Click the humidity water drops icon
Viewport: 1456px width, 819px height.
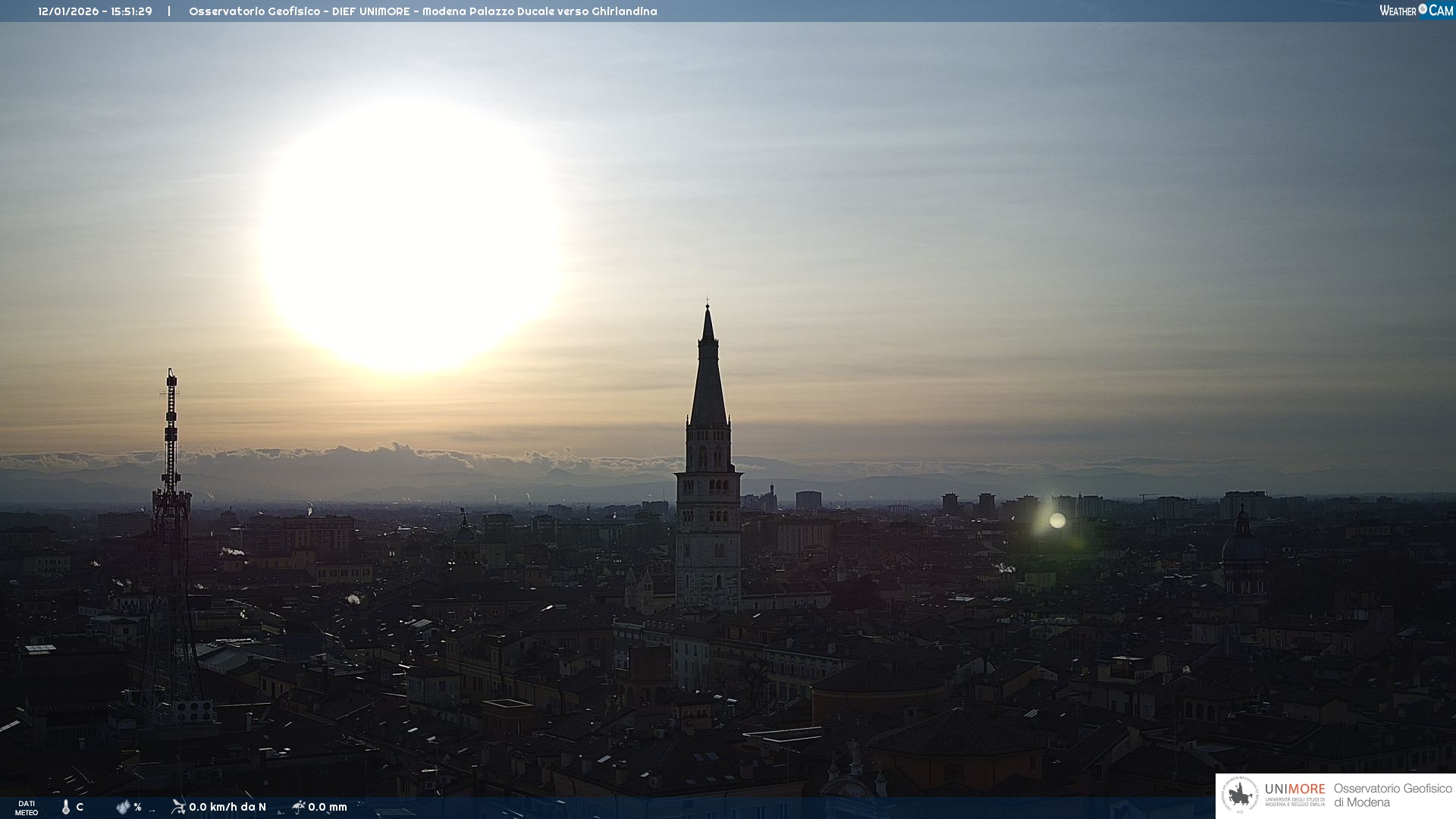(x=123, y=807)
